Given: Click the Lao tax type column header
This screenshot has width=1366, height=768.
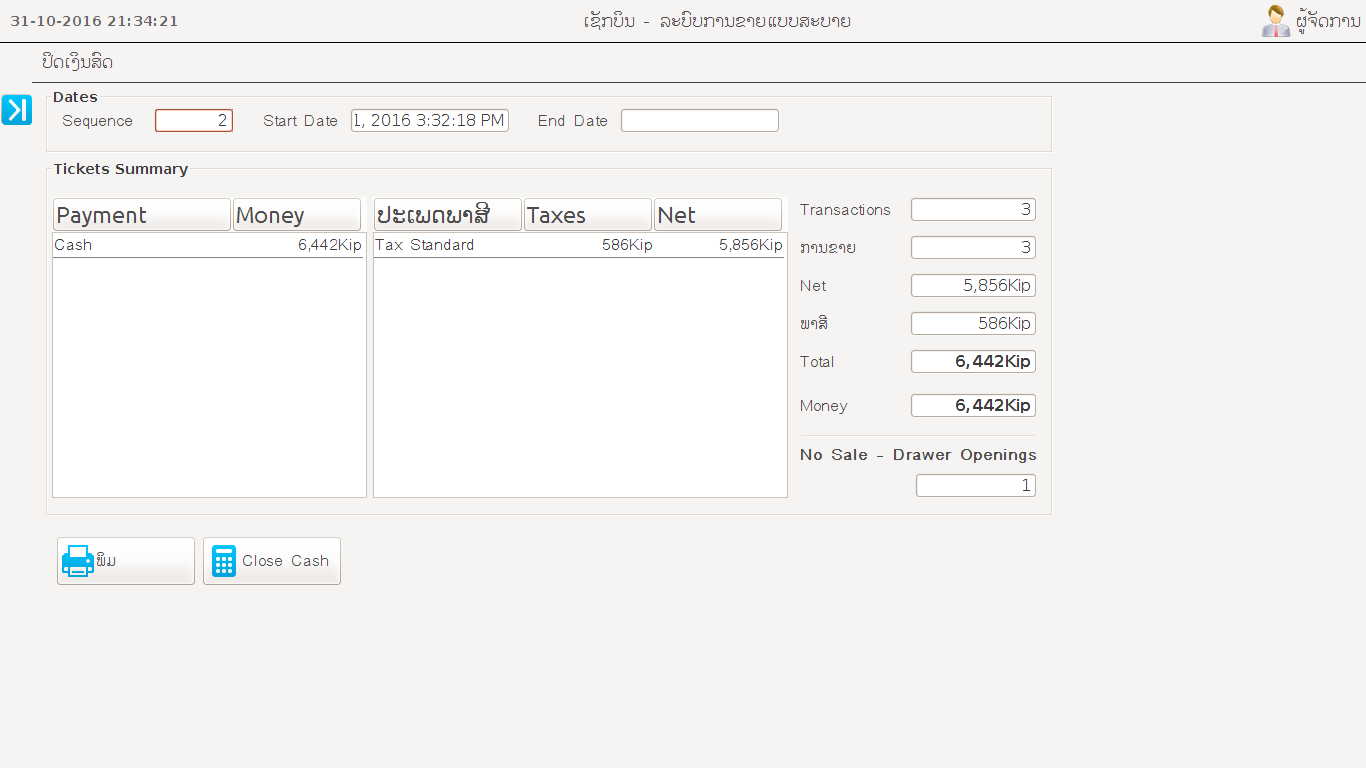Looking at the screenshot, I should coord(447,215).
